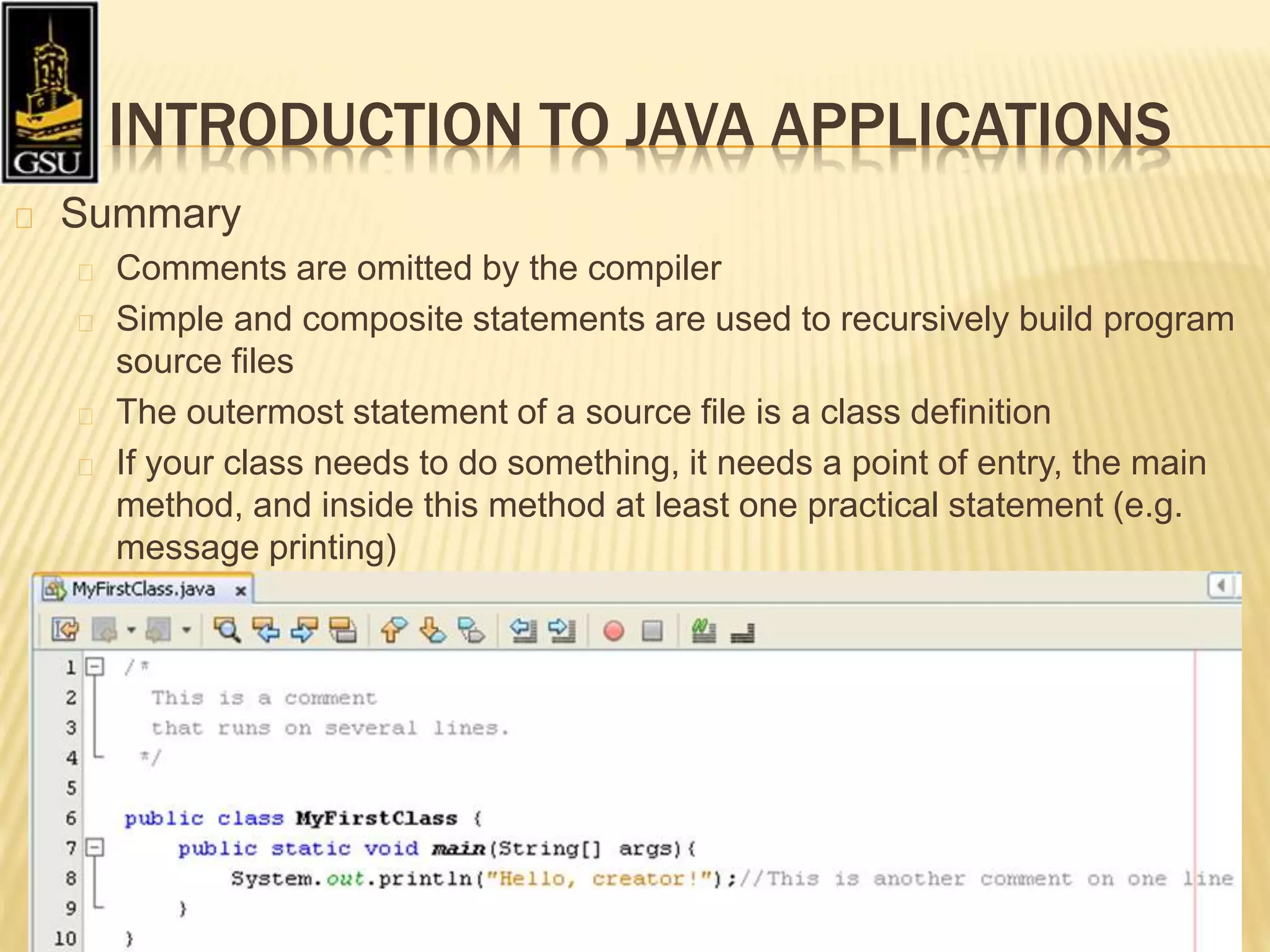Image resolution: width=1270 pixels, height=952 pixels.
Task: Click 'System.out.println' in line 8
Action: (352, 879)
